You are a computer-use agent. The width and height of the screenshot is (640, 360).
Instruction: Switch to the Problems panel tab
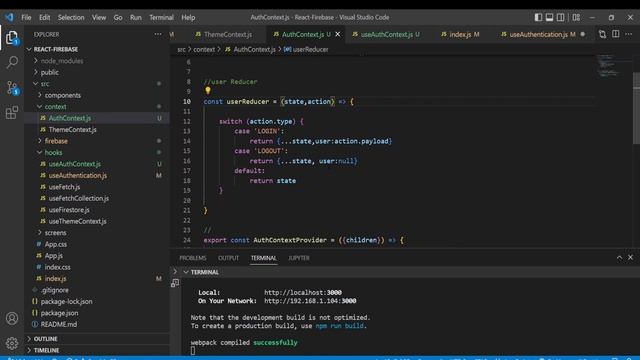click(193, 258)
